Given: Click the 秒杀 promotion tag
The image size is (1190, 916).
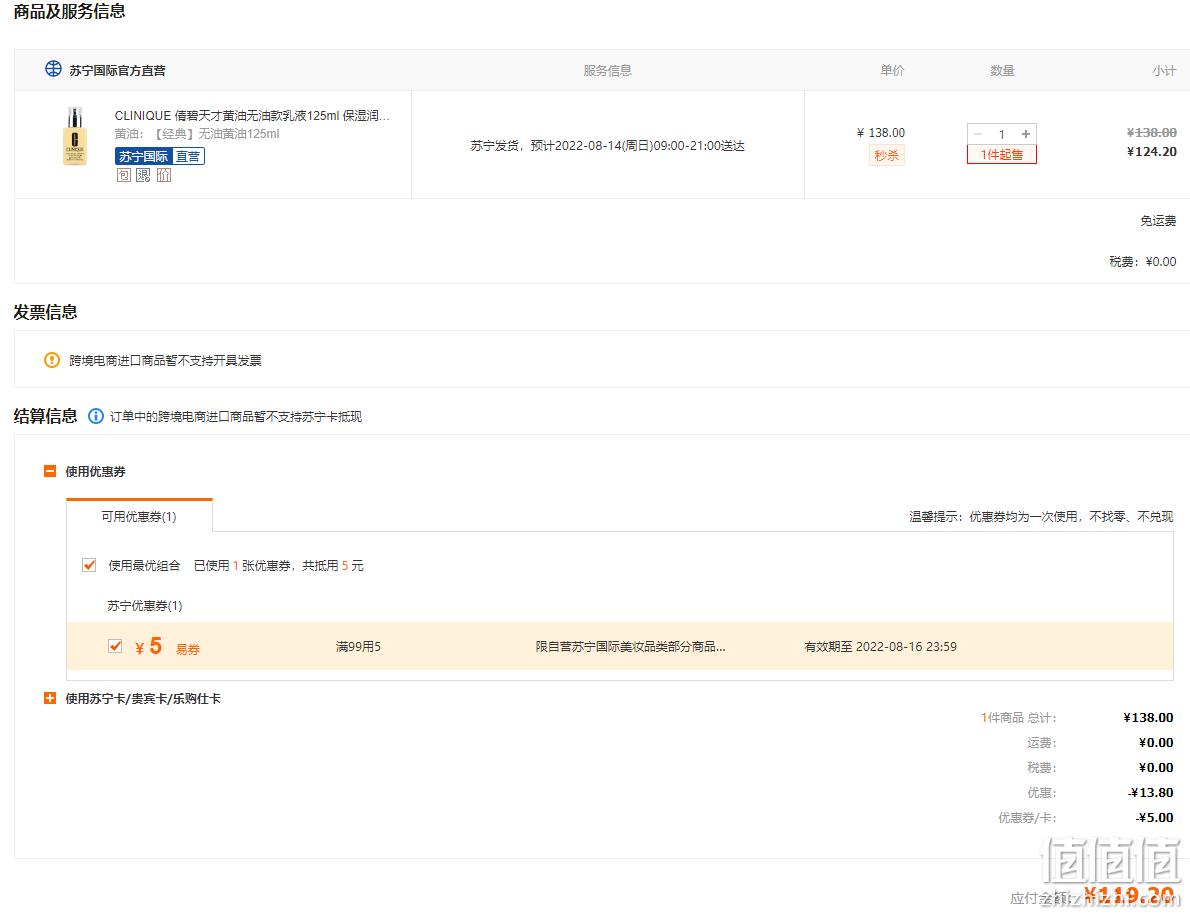Looking at the screenshot, I should pos(886,156).
